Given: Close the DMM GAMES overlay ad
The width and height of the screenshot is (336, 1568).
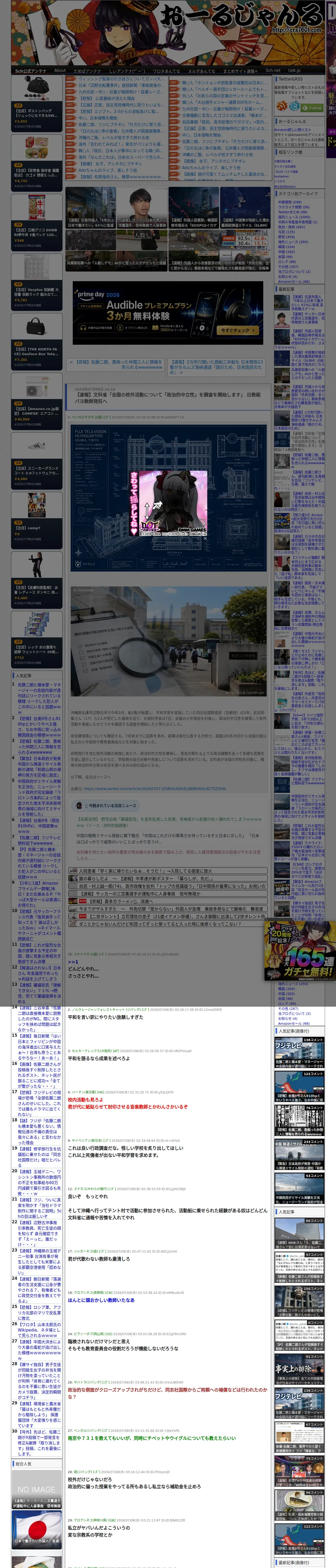Looking at the screenshot, I should pyautogui.click(x=205, y=538).
